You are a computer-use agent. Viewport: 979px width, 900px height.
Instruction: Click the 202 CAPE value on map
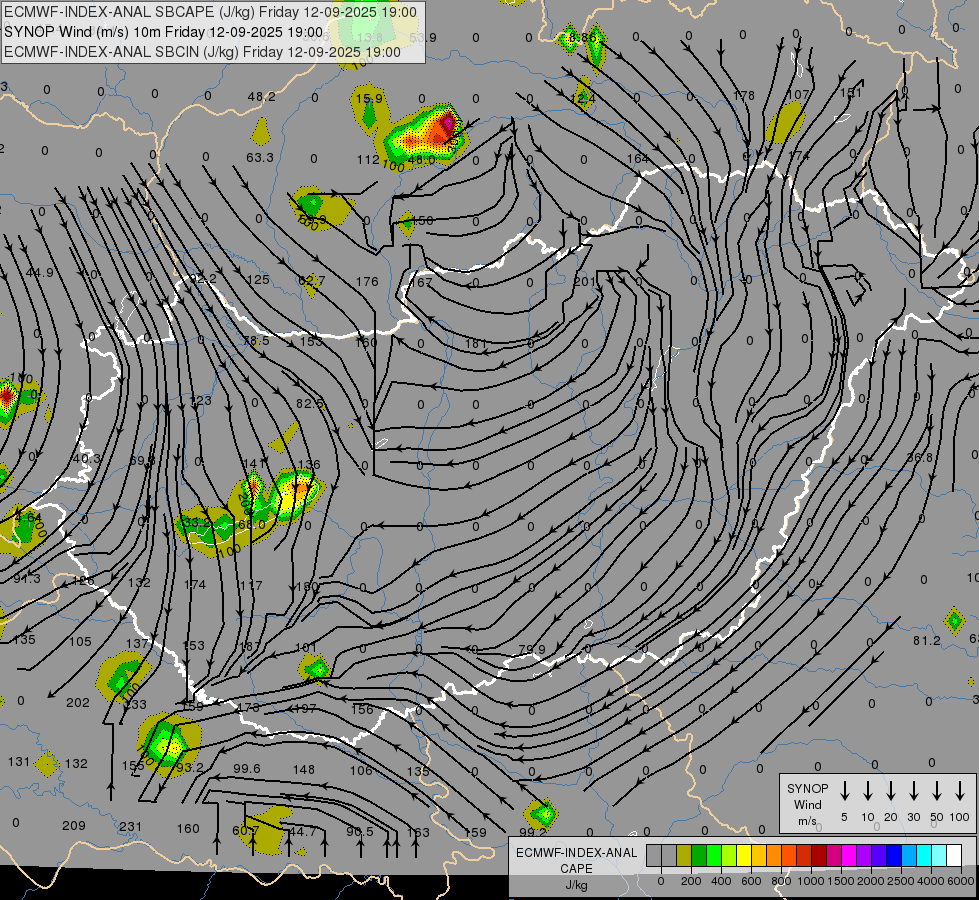point(77,703)
